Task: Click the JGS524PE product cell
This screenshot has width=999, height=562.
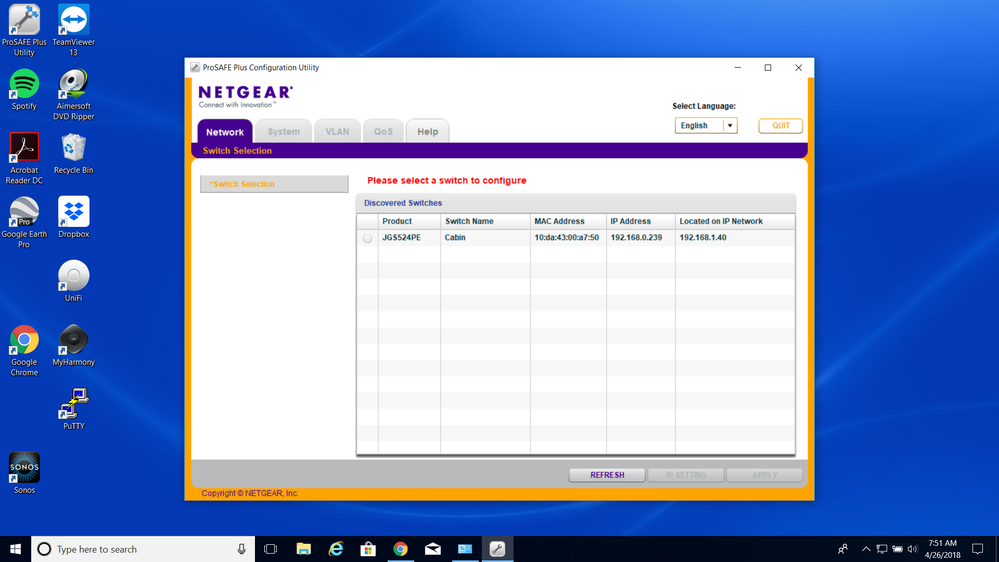Action: point(409,238)
